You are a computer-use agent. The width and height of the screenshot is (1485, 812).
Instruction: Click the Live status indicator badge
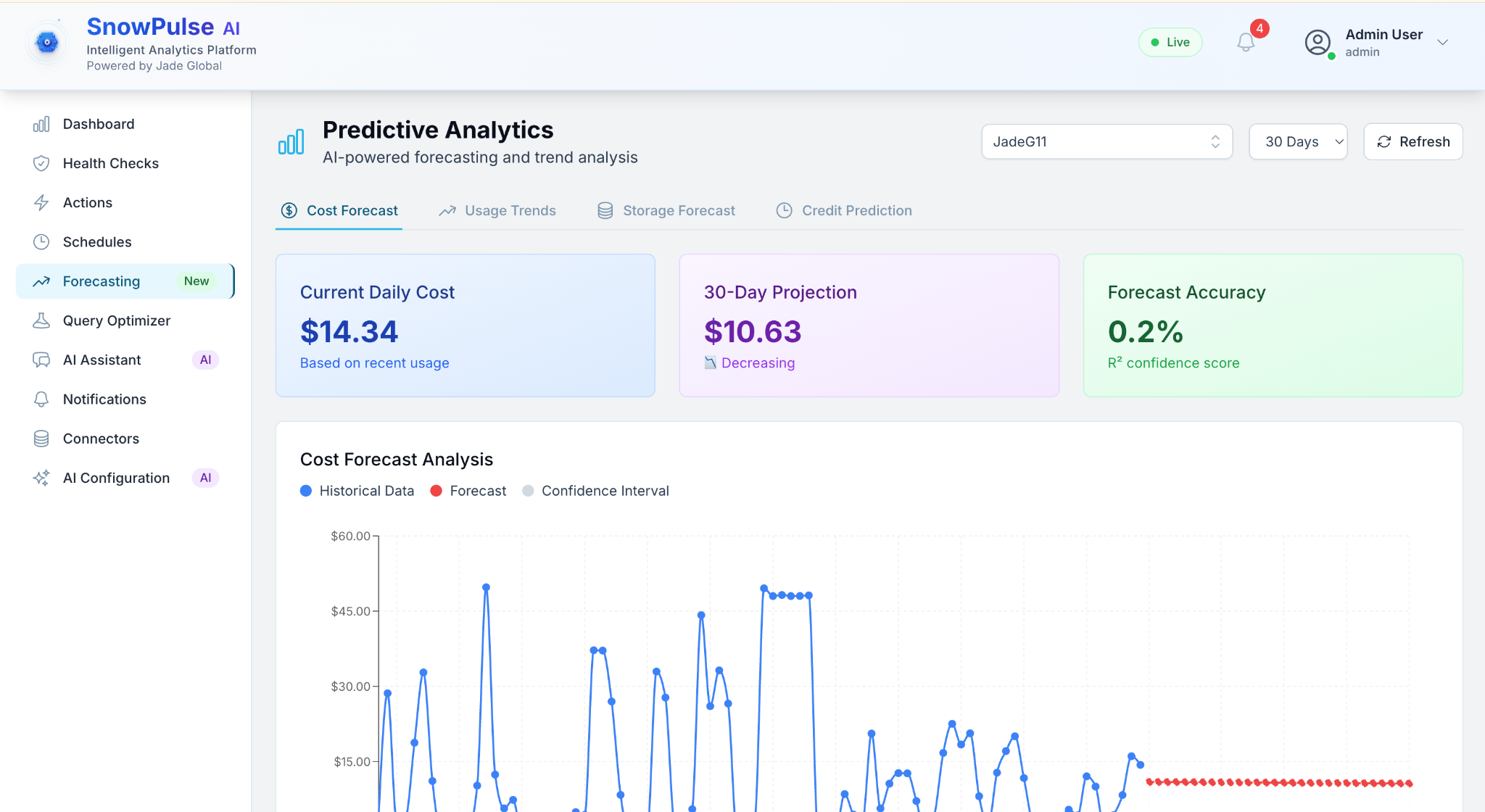[1170, 42]
